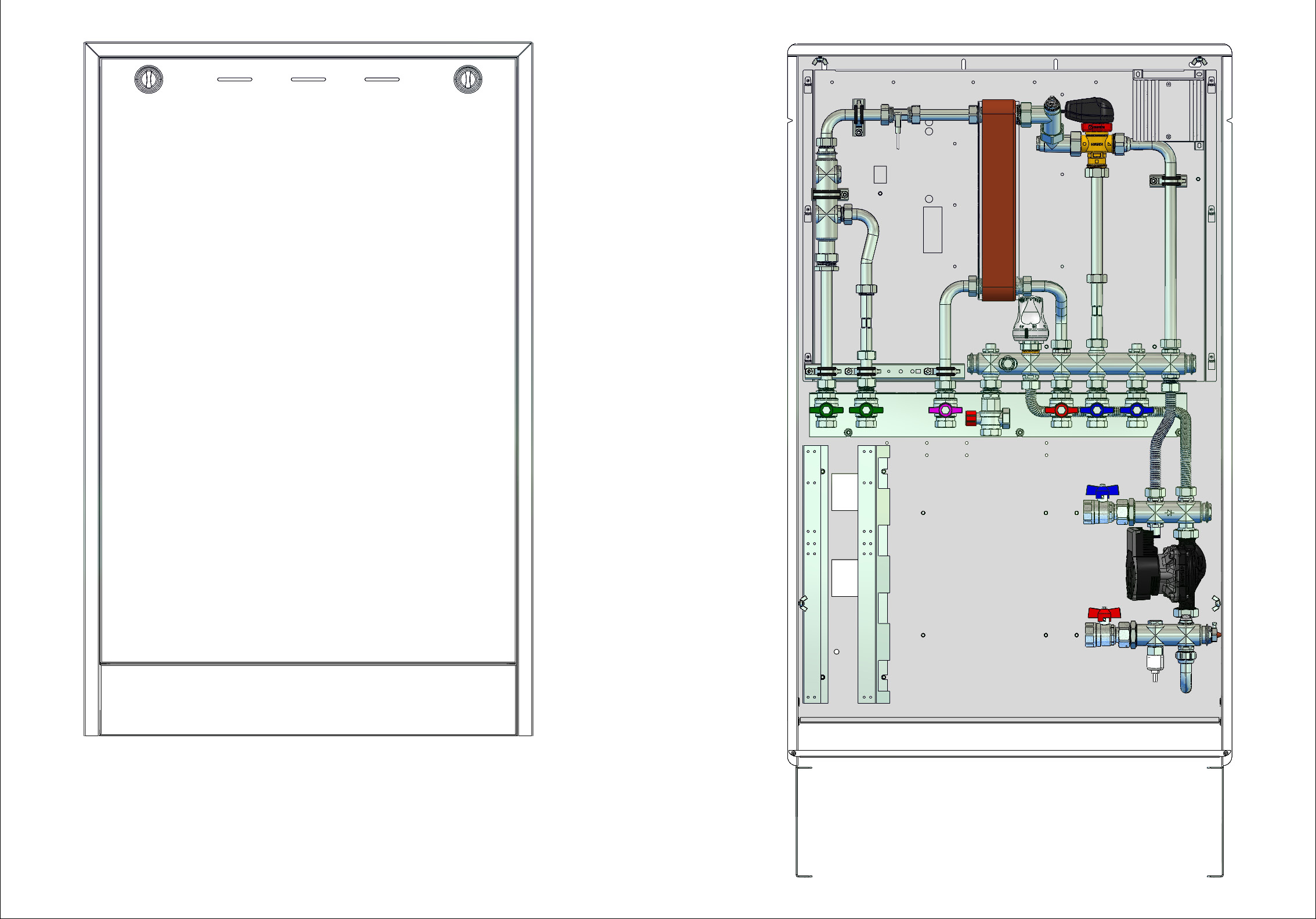
Task: Click the right blue-handled ball valve in row
Action: [1136, 410]
